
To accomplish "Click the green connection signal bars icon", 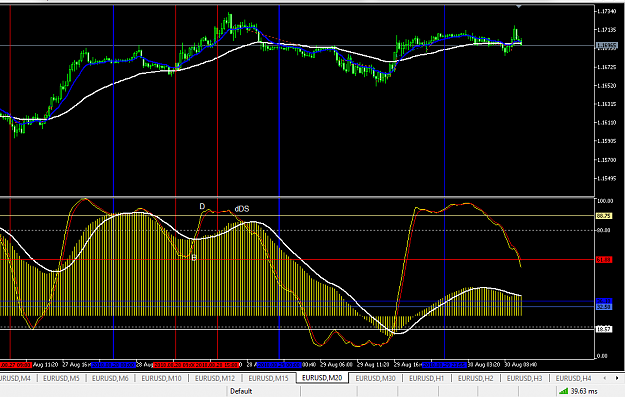I will point(563,391).
